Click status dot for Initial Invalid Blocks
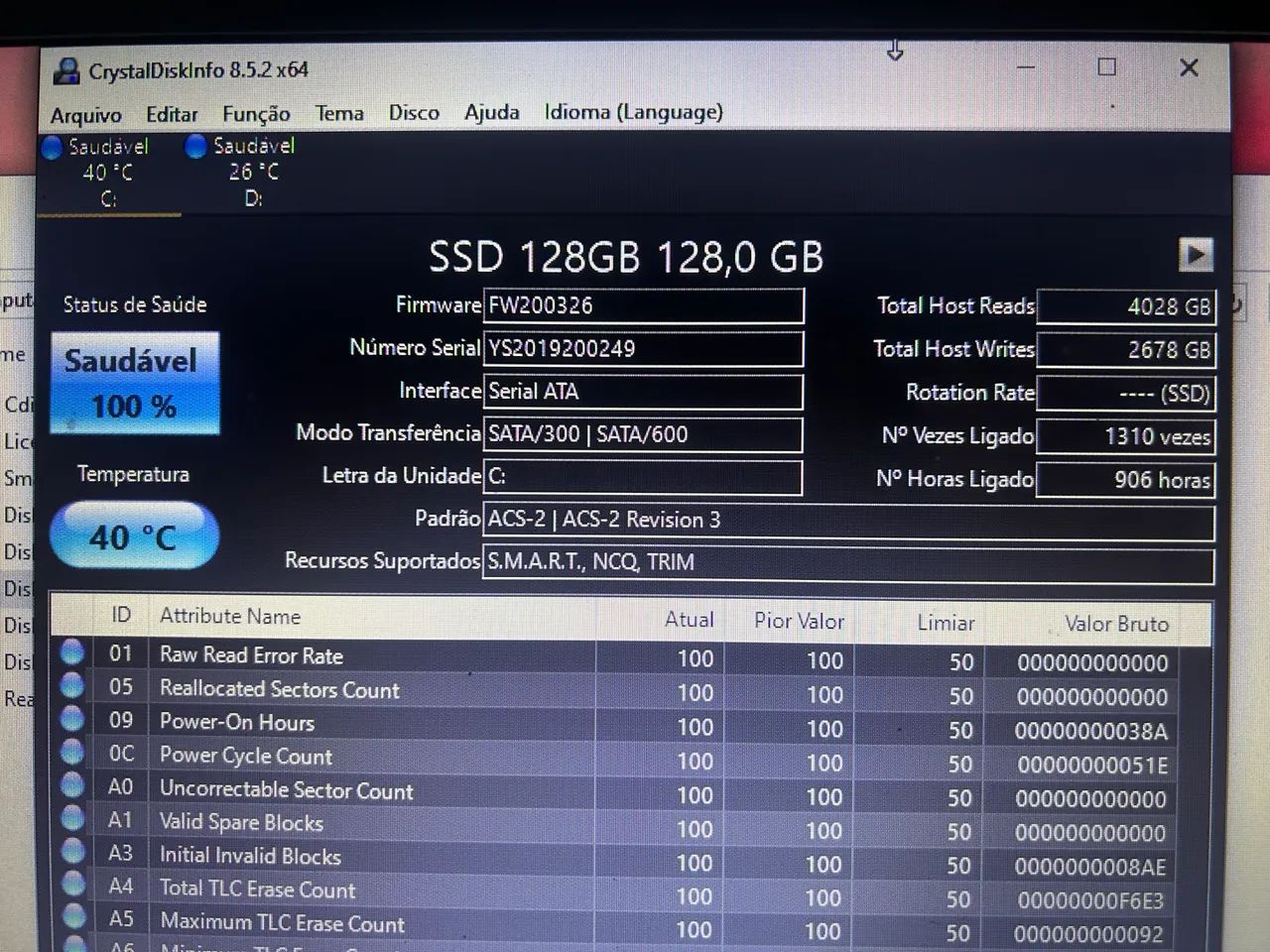 [x=71, y=851]
